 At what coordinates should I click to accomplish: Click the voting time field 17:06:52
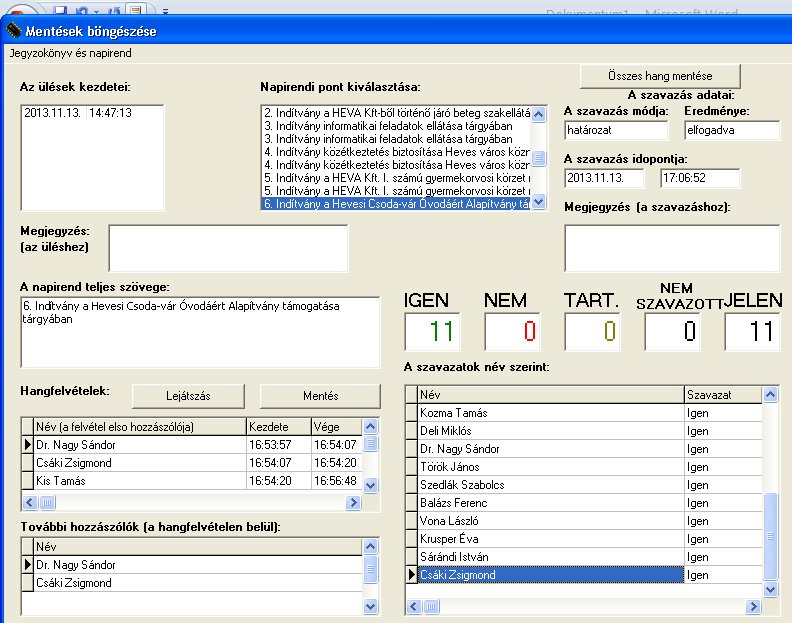point(700,178)
